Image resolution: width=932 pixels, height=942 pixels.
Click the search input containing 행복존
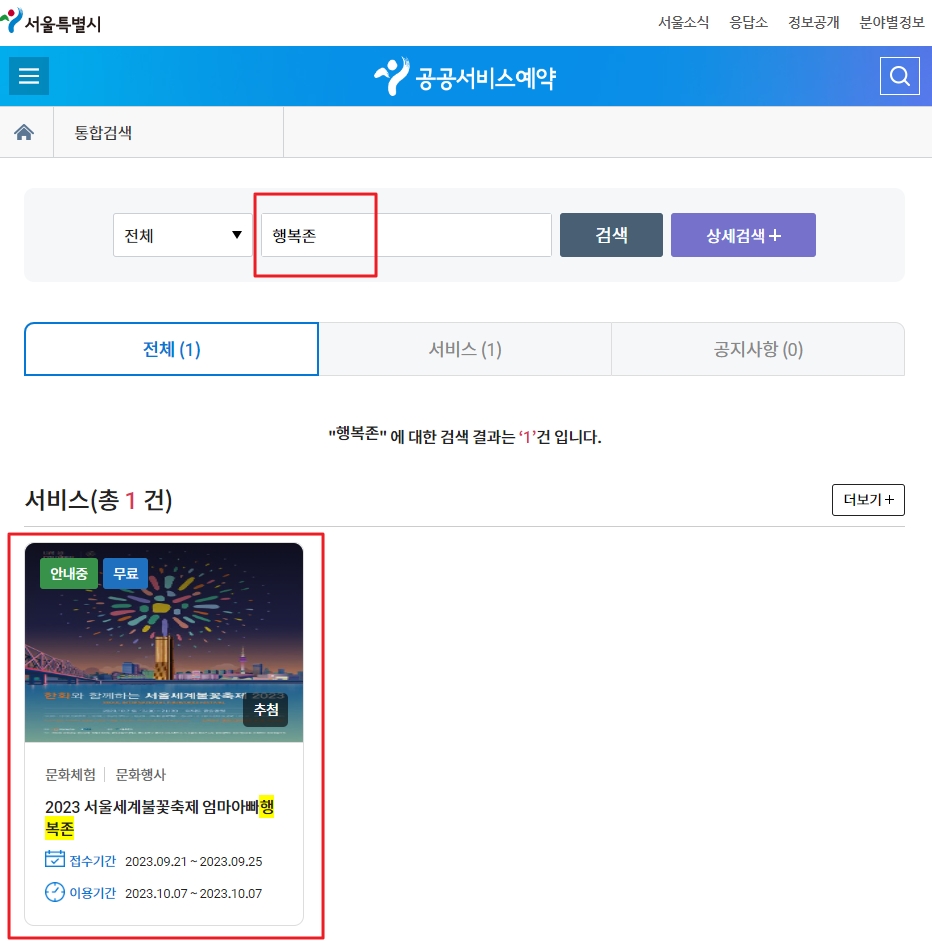[405, 234]
